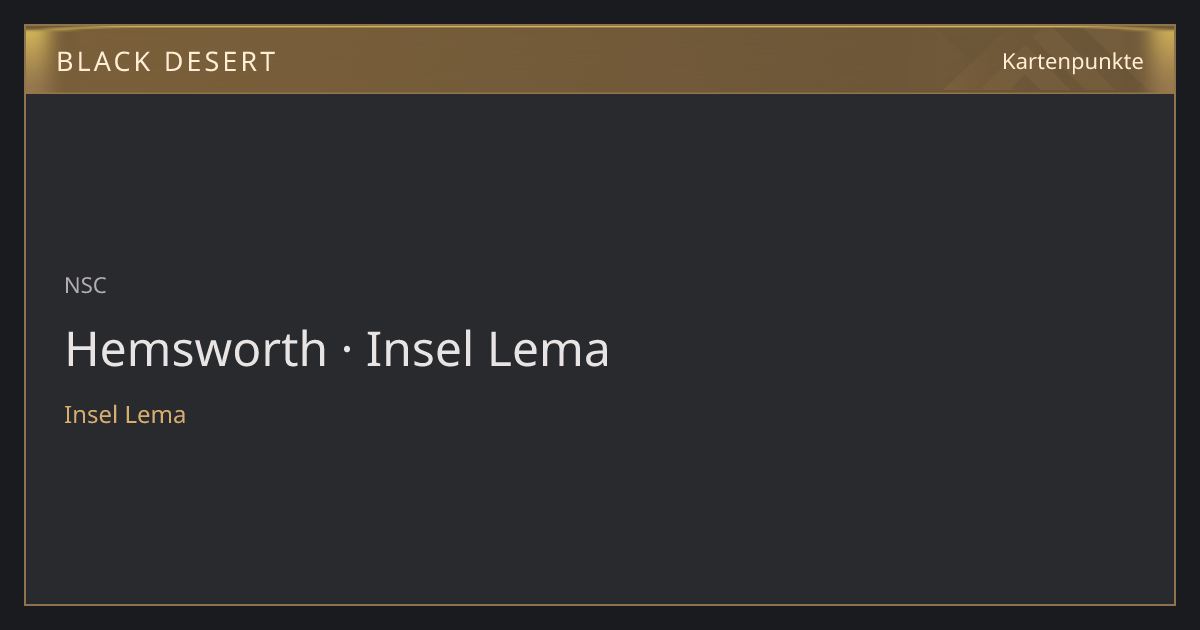This screenshot has height=630, width=1200.
Task: Click the BLACK DESERT title text
Action: click(x=166, y=62)
